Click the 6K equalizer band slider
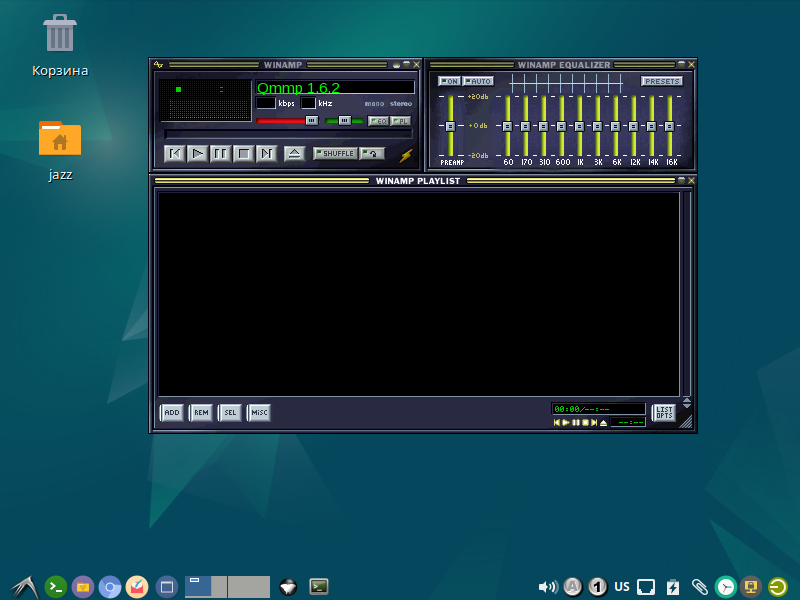The height and width of the screenshot is (600, 800). (x=615, y=126)
